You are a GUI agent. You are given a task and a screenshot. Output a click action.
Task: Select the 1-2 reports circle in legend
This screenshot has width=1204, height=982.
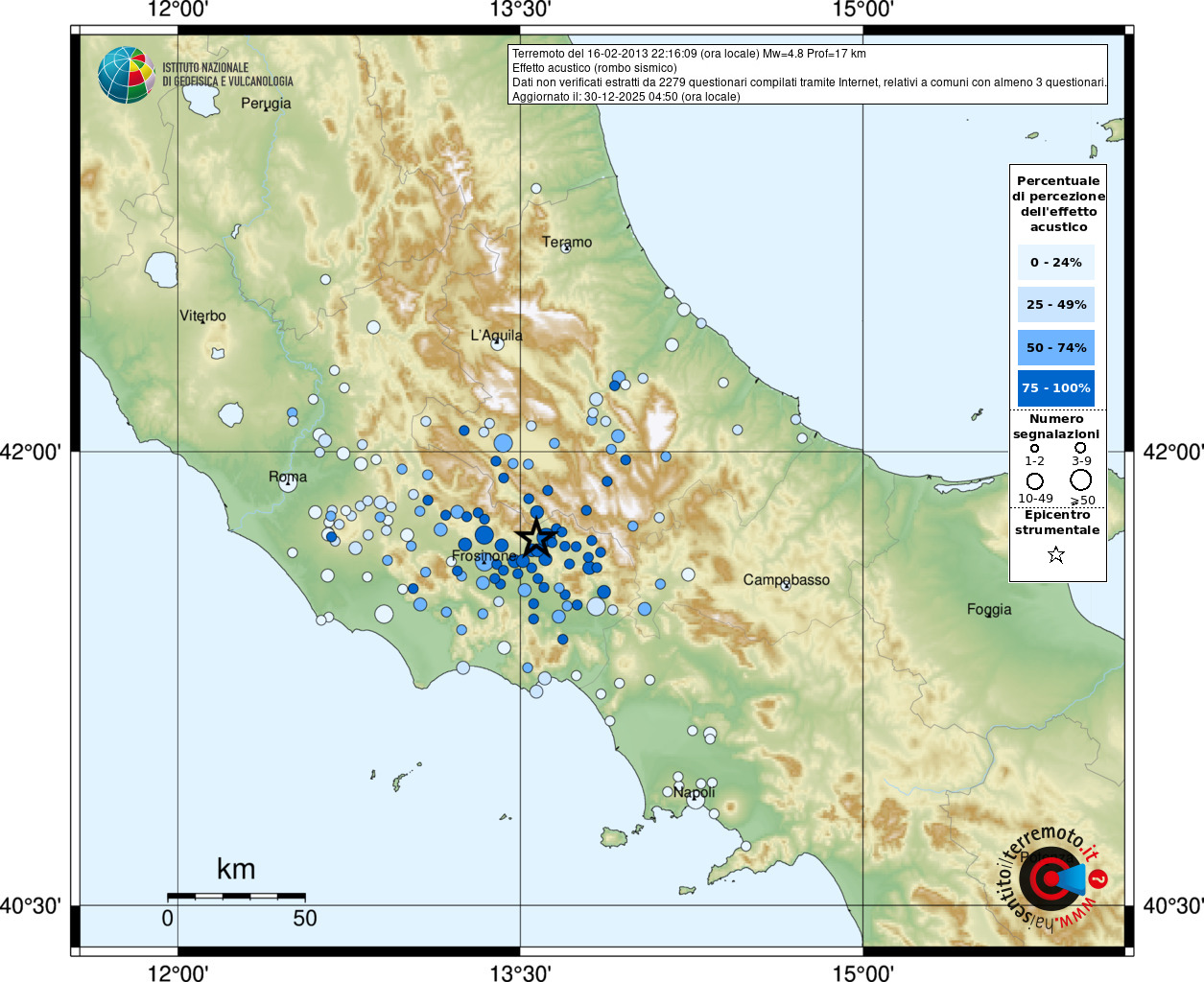tap(1034, 448)
